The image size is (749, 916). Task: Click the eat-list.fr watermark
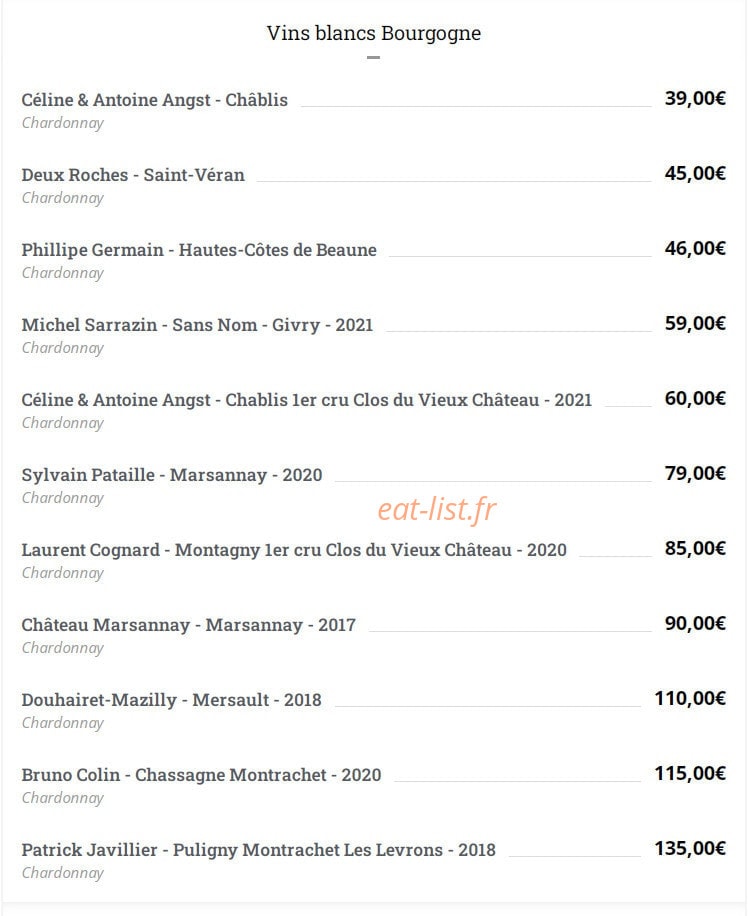[x=437, y=509]
